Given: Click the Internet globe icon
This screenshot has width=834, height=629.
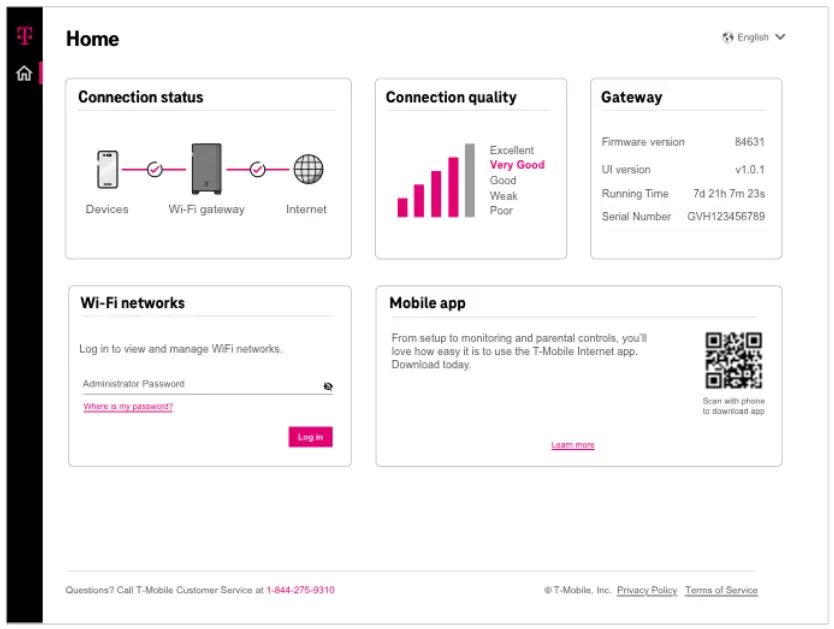Looking at the screenshot, I should pyautogui.click(x=306, y=170).
